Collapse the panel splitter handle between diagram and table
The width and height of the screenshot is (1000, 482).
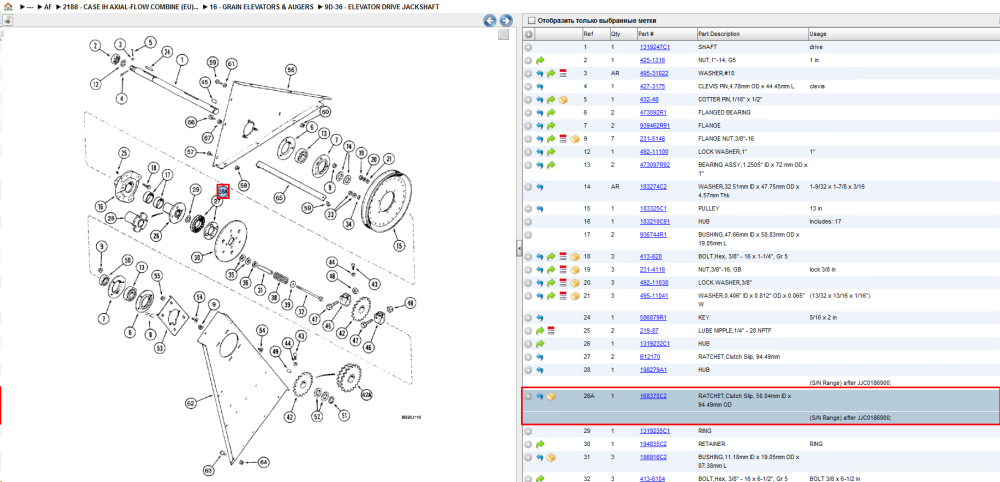(519, 249)
